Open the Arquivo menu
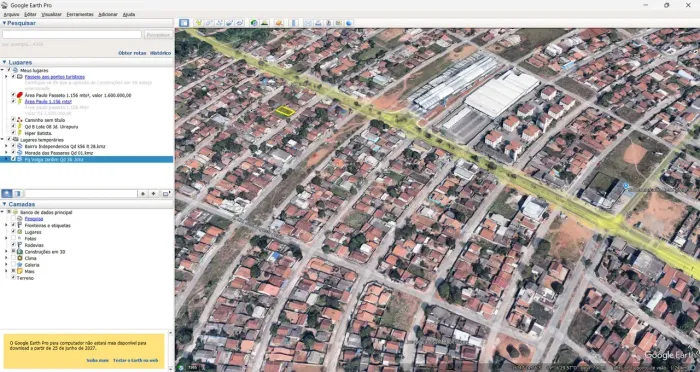This screenshot has height=372, width=700. point(11,14)
